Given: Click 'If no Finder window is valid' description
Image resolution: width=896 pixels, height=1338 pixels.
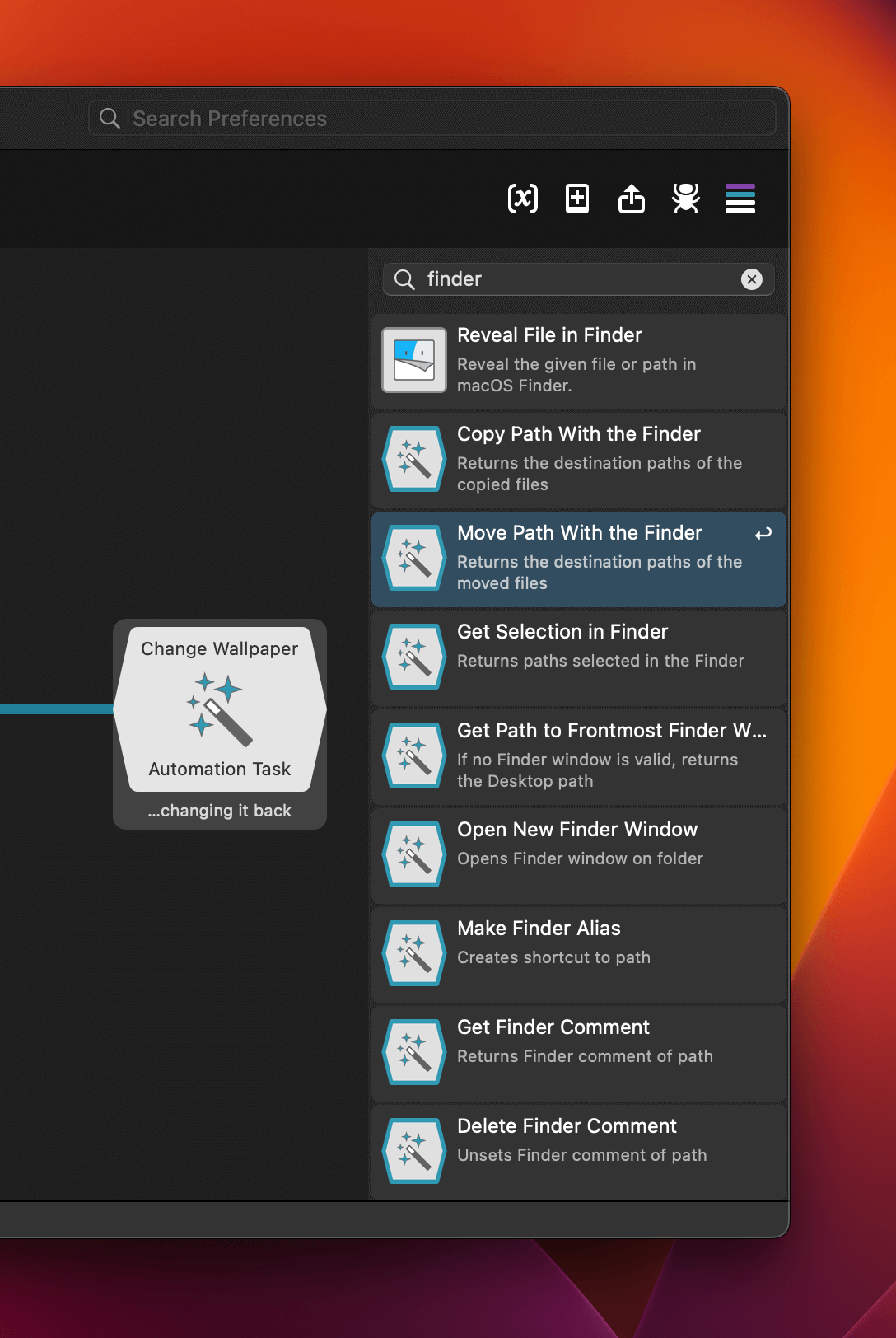Looking at the screenshot, I should click(597, 770).
